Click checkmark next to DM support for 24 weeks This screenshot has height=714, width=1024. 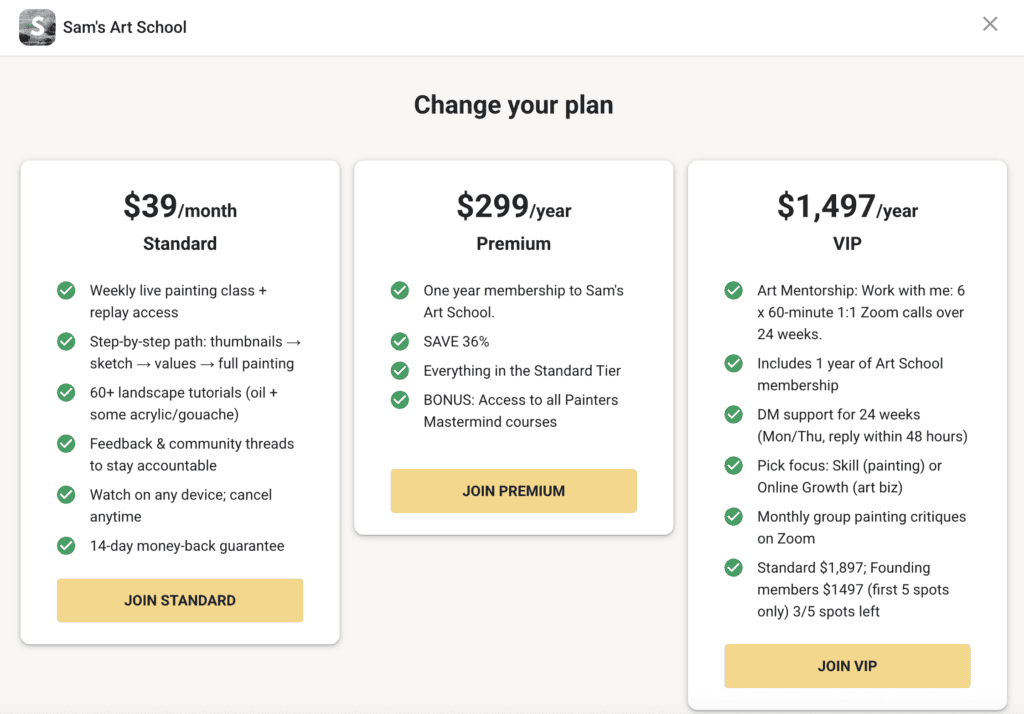(x=733, y=415)
